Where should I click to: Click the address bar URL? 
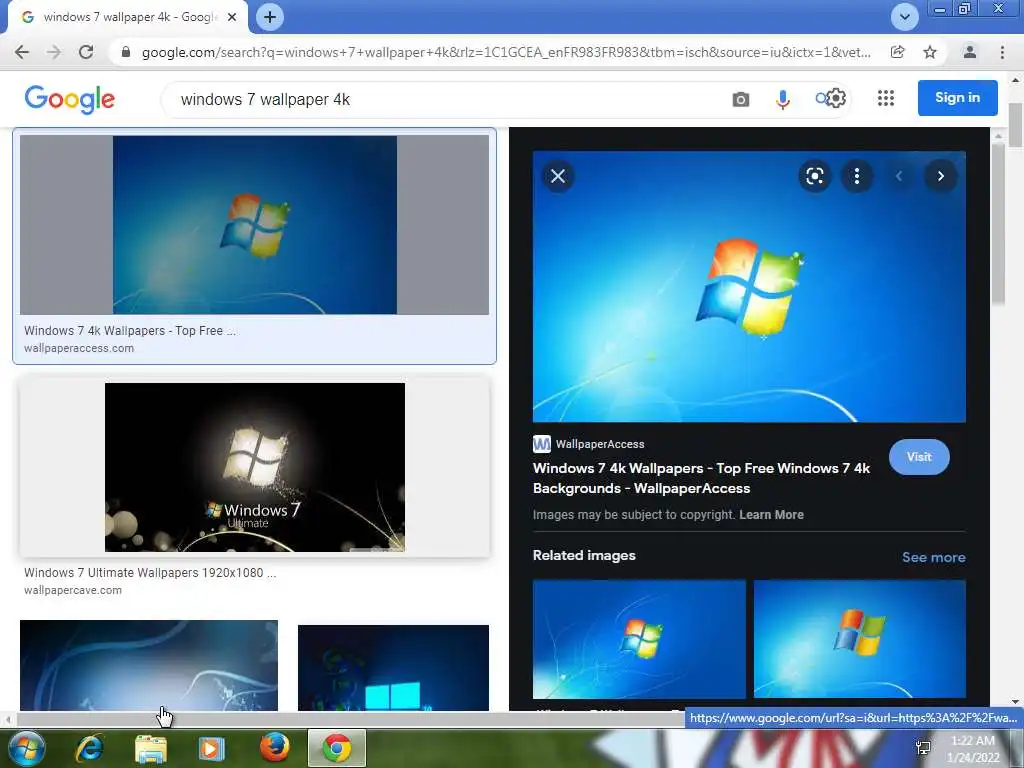point(506,52)
